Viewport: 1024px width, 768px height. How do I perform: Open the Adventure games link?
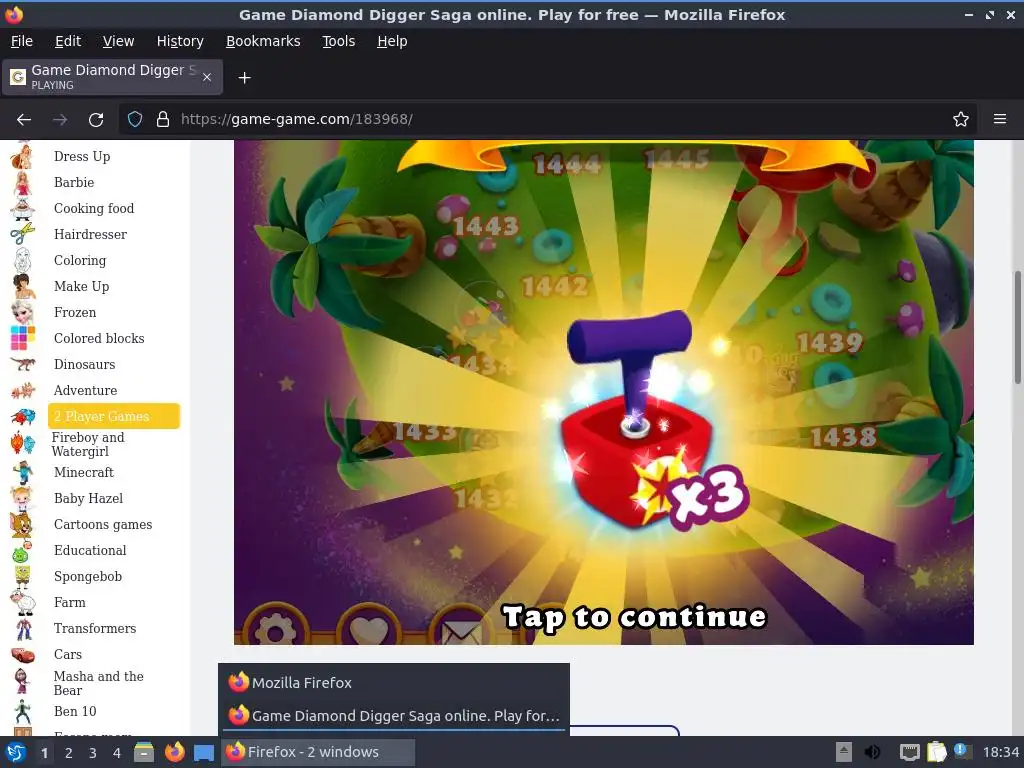(85, 391)
